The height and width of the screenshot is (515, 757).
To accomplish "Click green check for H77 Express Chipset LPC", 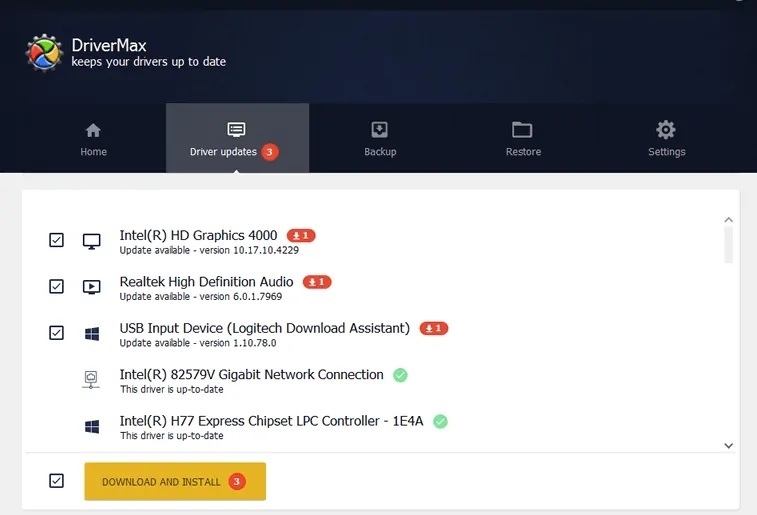I will click(440, 421).
